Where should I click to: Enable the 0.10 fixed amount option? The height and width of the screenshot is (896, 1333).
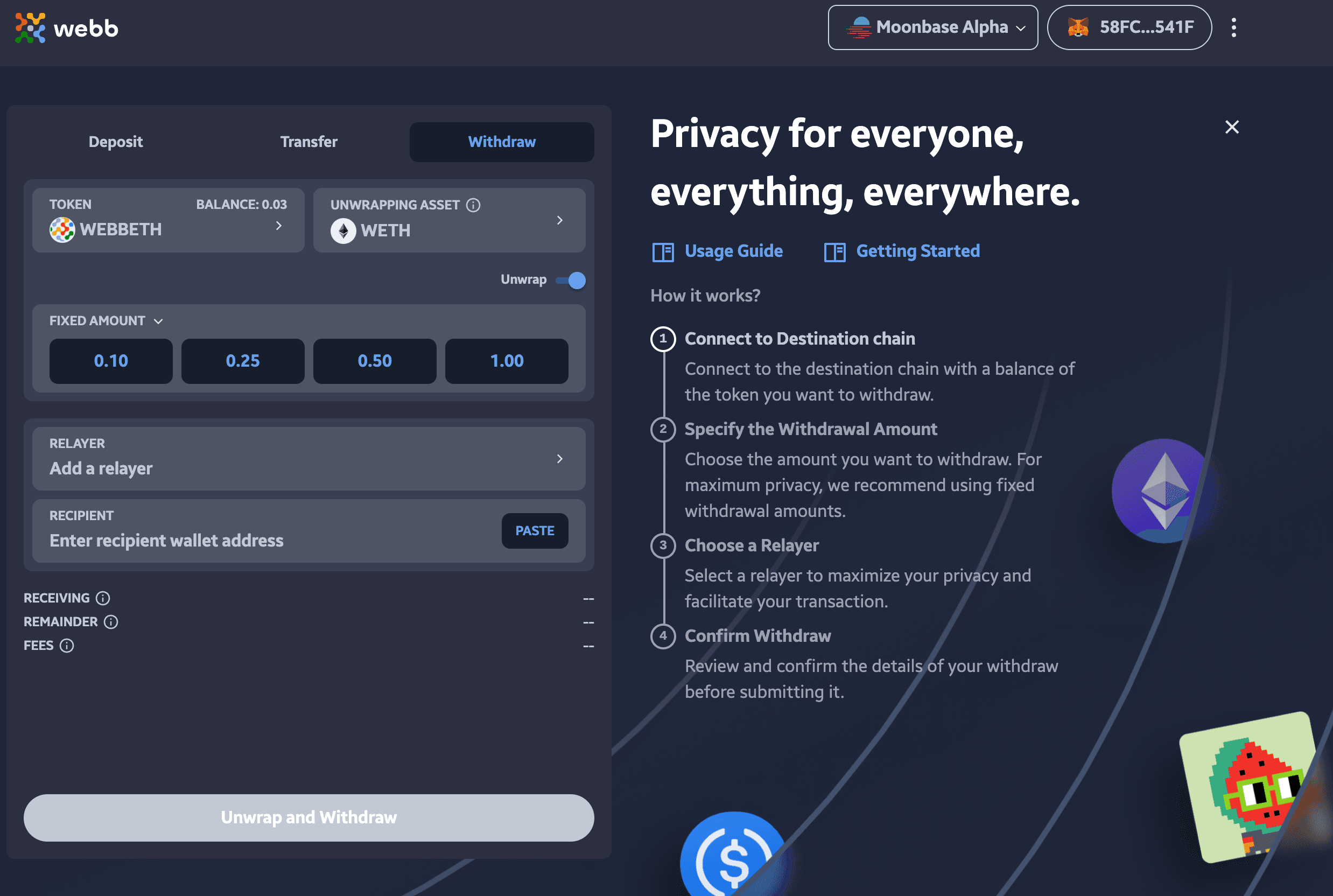point(110,360)
